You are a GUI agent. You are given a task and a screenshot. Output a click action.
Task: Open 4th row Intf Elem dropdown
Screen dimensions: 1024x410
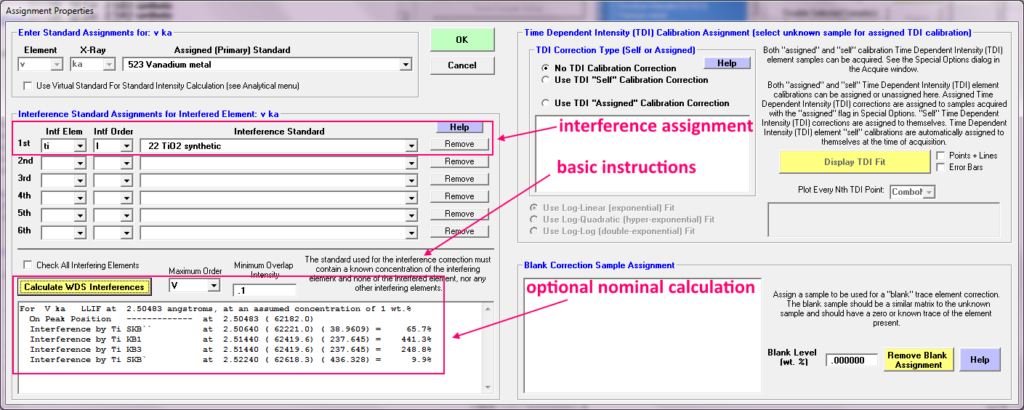(x=80, y=198)
